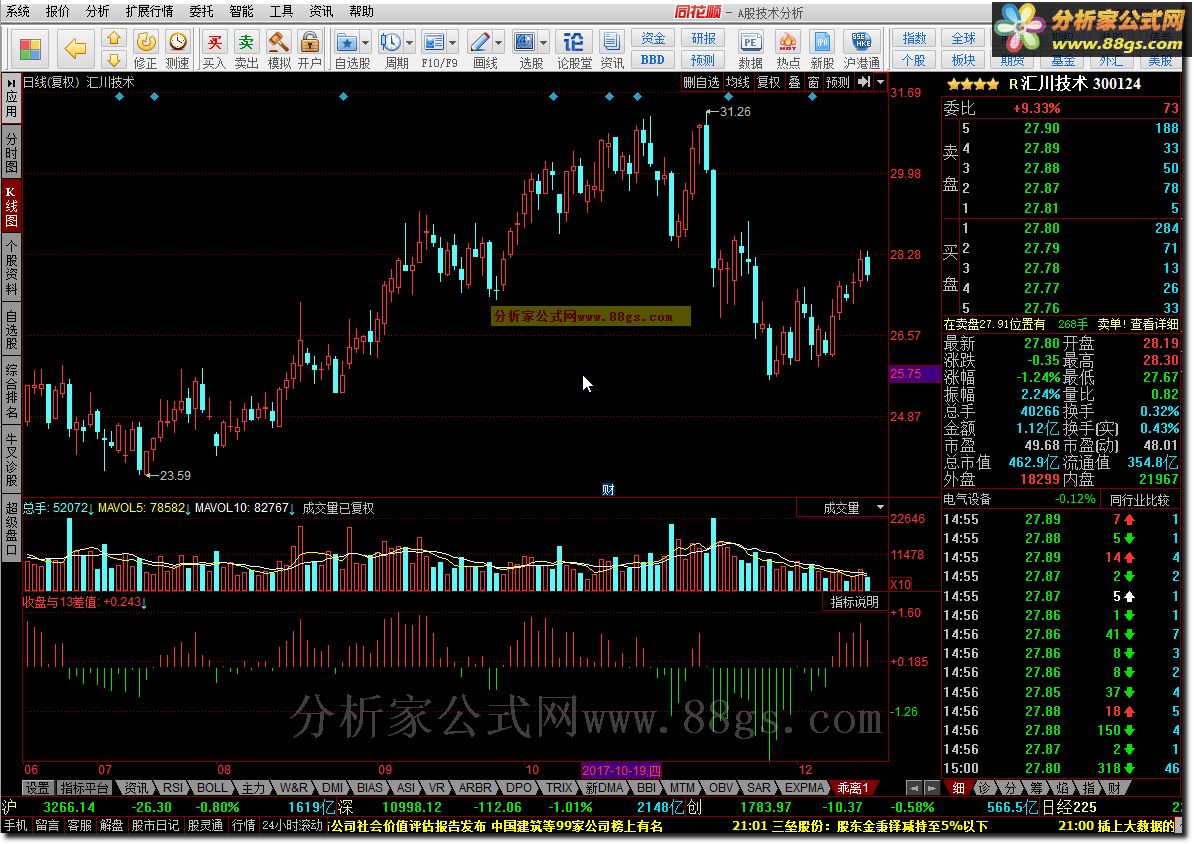Open the 智能 menu
The height and width of the screenshot is (844, 1194).
[x=241, y=11]
